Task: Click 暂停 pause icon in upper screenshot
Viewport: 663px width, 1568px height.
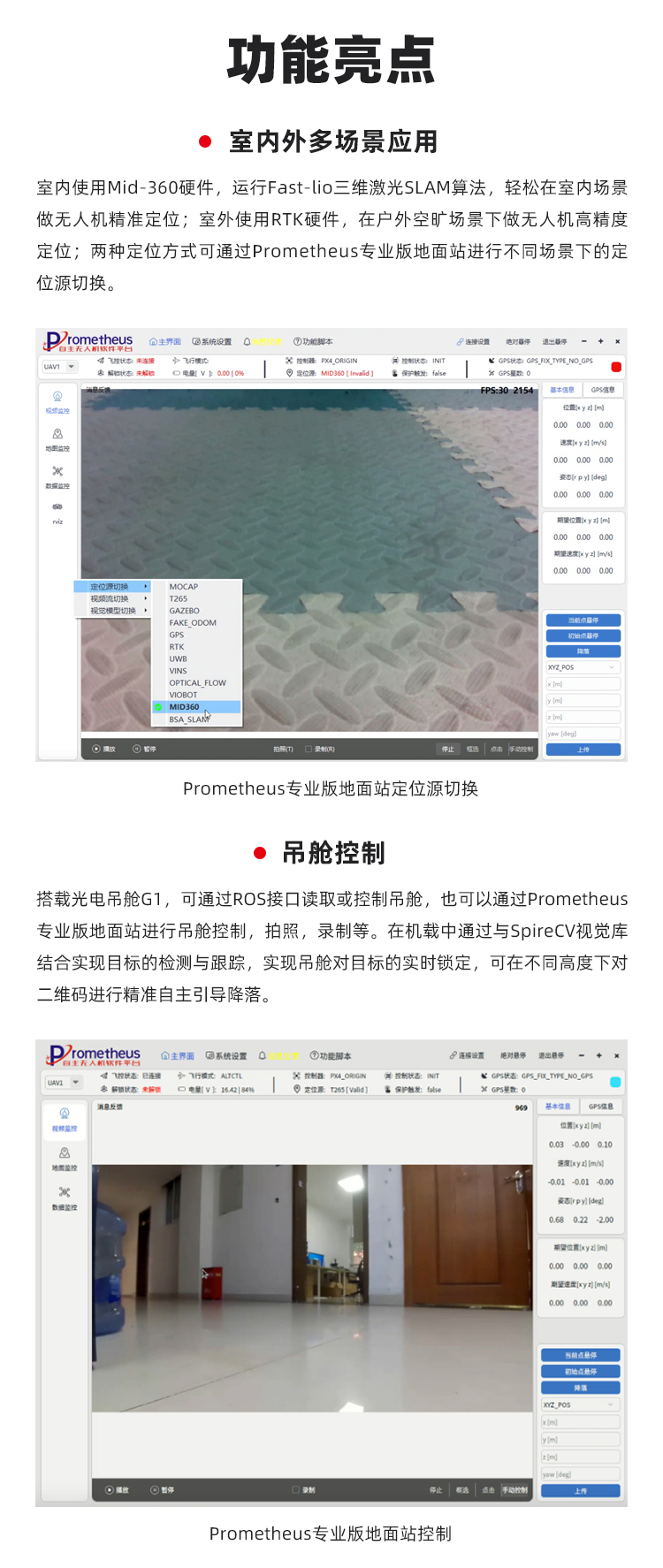Action: (x=137, y=749)
